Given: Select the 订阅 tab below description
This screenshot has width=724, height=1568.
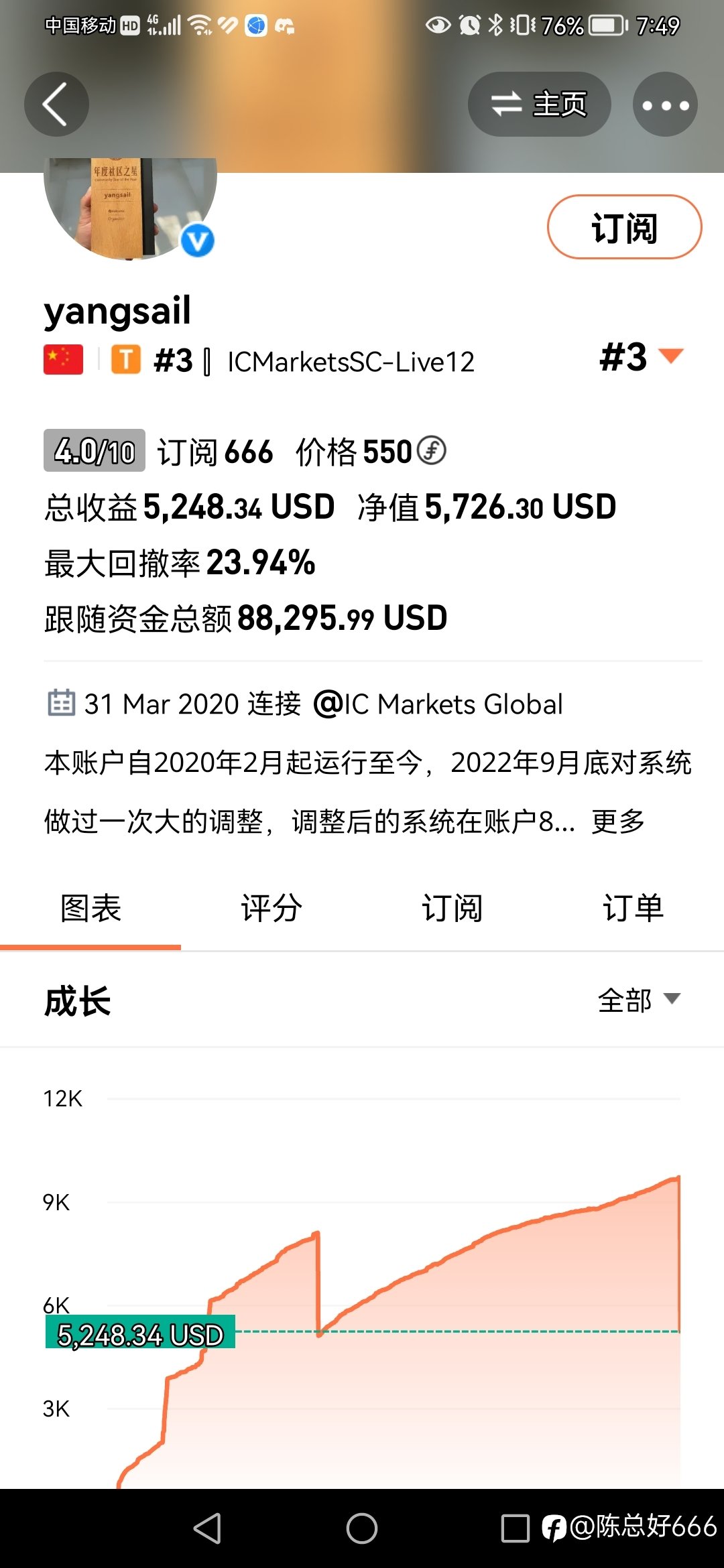Looking at the screenshot, I should pos(452,909).
